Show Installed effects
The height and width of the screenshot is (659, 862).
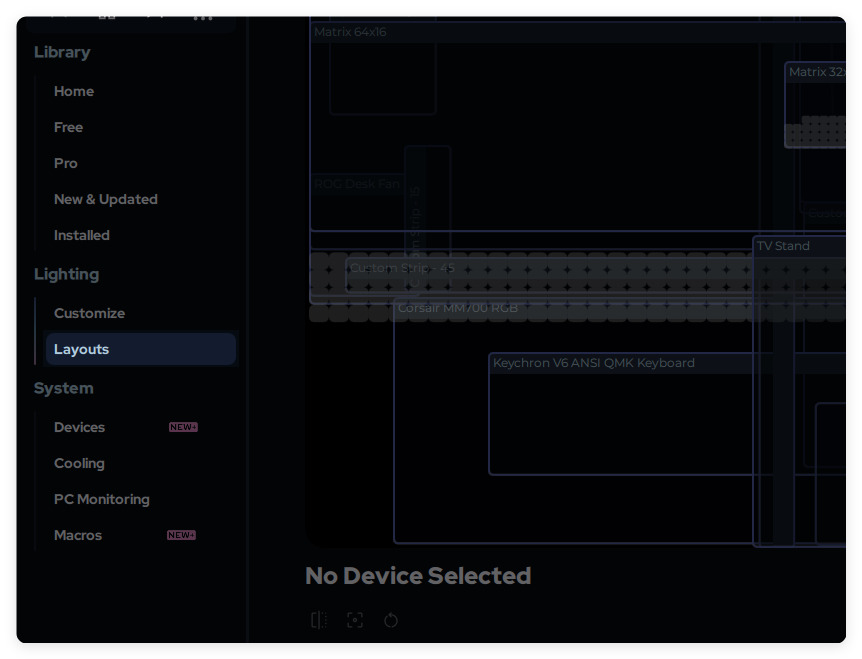81,235
